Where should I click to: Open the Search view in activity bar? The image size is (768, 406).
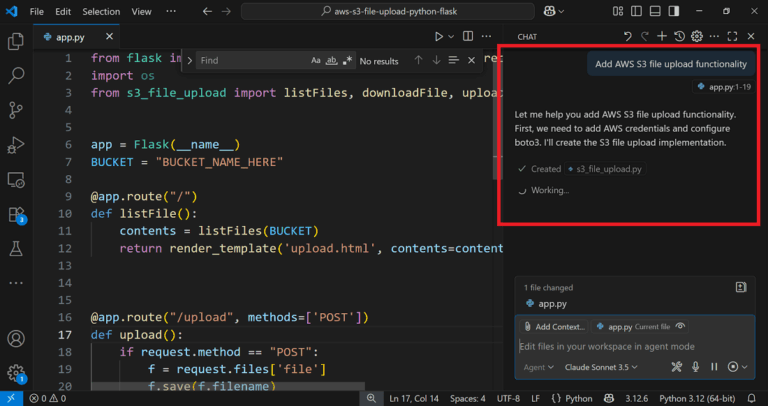tap(16, 76)
